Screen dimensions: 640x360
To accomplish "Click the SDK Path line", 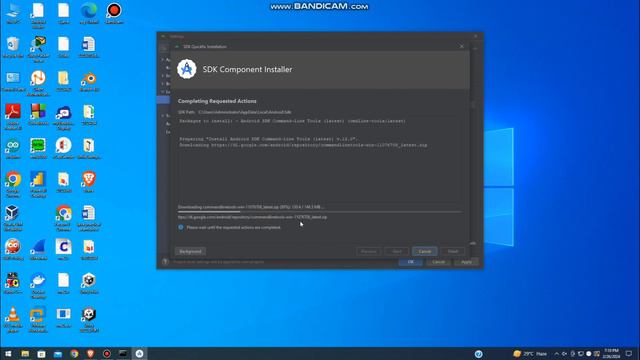I will coord(235,112).
